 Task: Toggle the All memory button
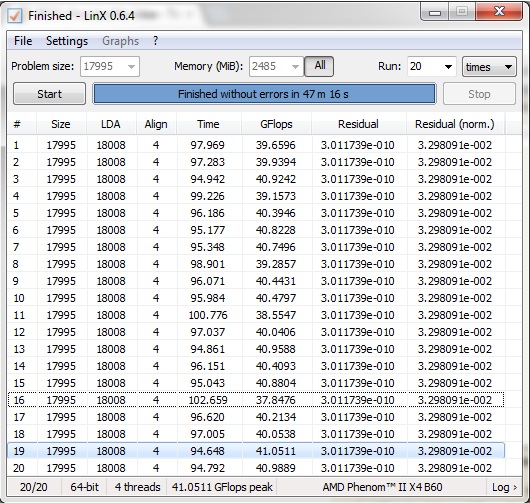[x=319, y=66]
